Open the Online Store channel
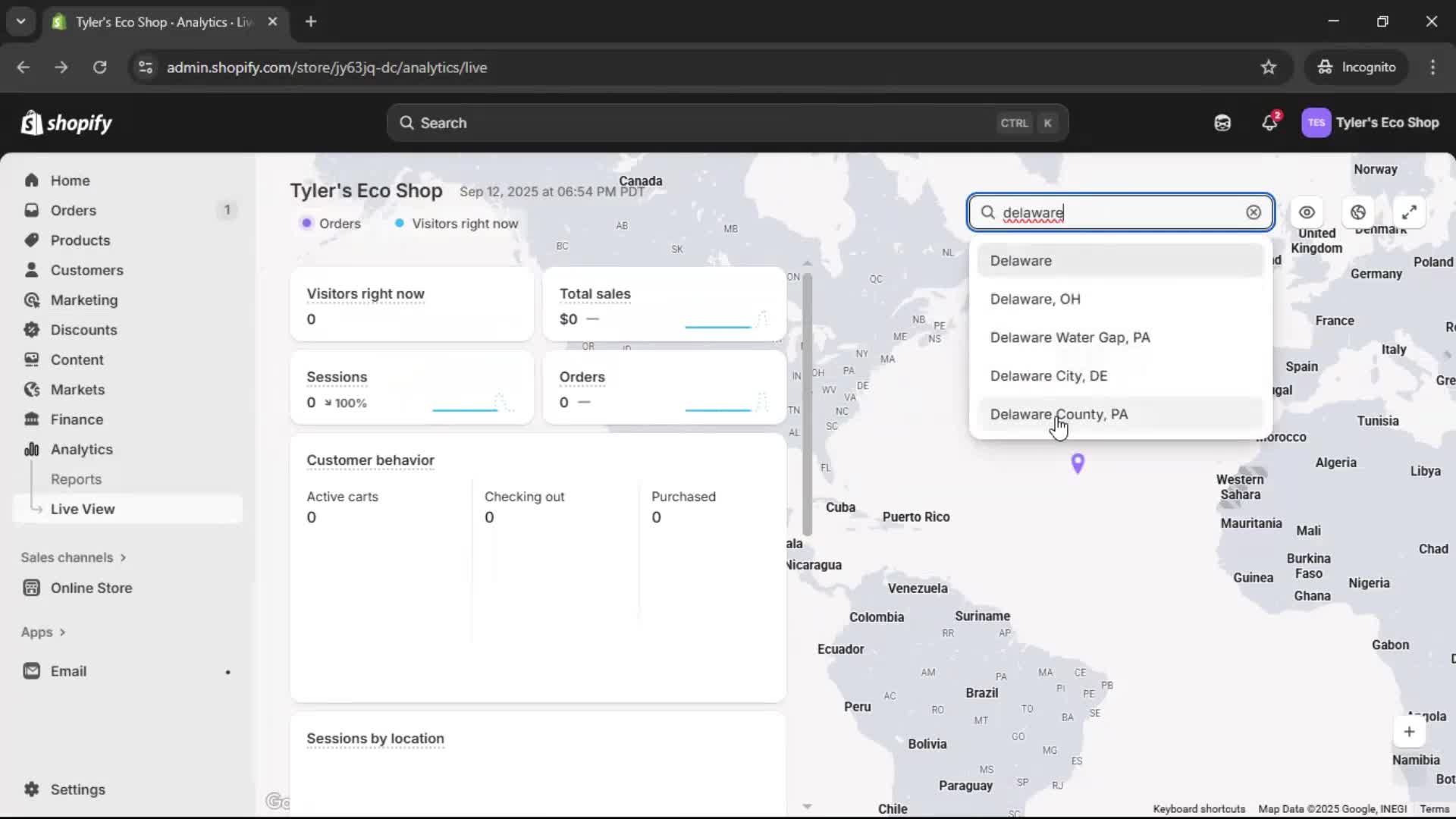Image resolution: width=1456 pixels, height=819 pixels. tap(89, 587)
